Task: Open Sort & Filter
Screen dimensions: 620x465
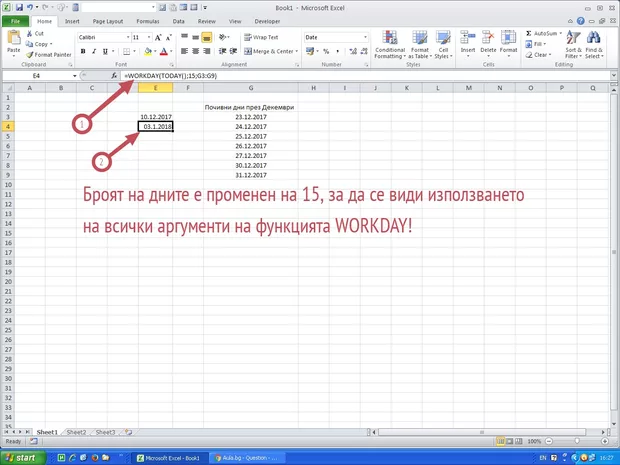Action: tap(573, 45)
